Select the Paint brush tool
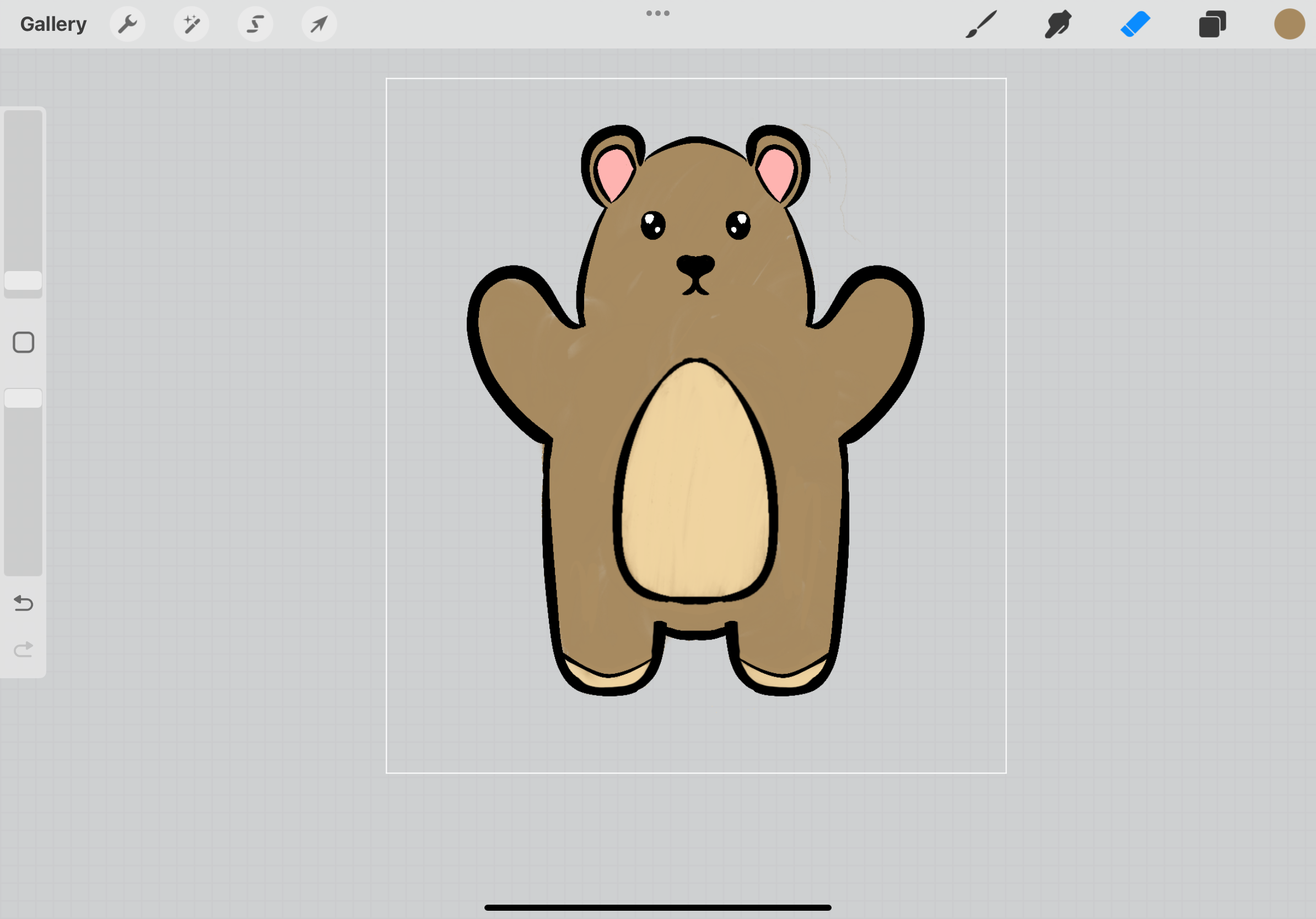The height and width of the screenshot is (919, 1316). (981, 24)
